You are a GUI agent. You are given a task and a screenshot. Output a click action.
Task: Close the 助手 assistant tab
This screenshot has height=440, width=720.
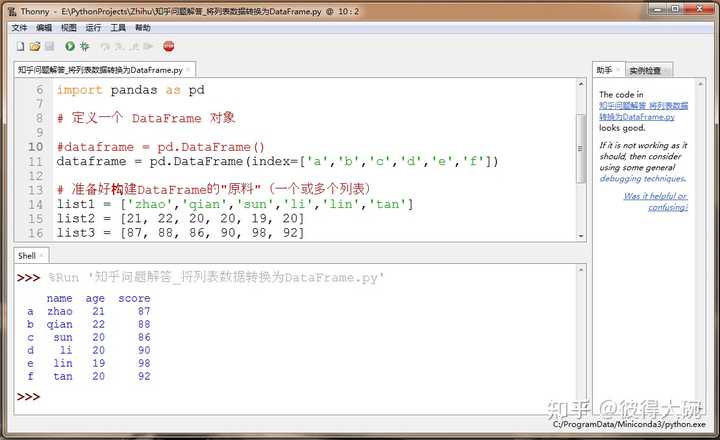coord(618,70)
